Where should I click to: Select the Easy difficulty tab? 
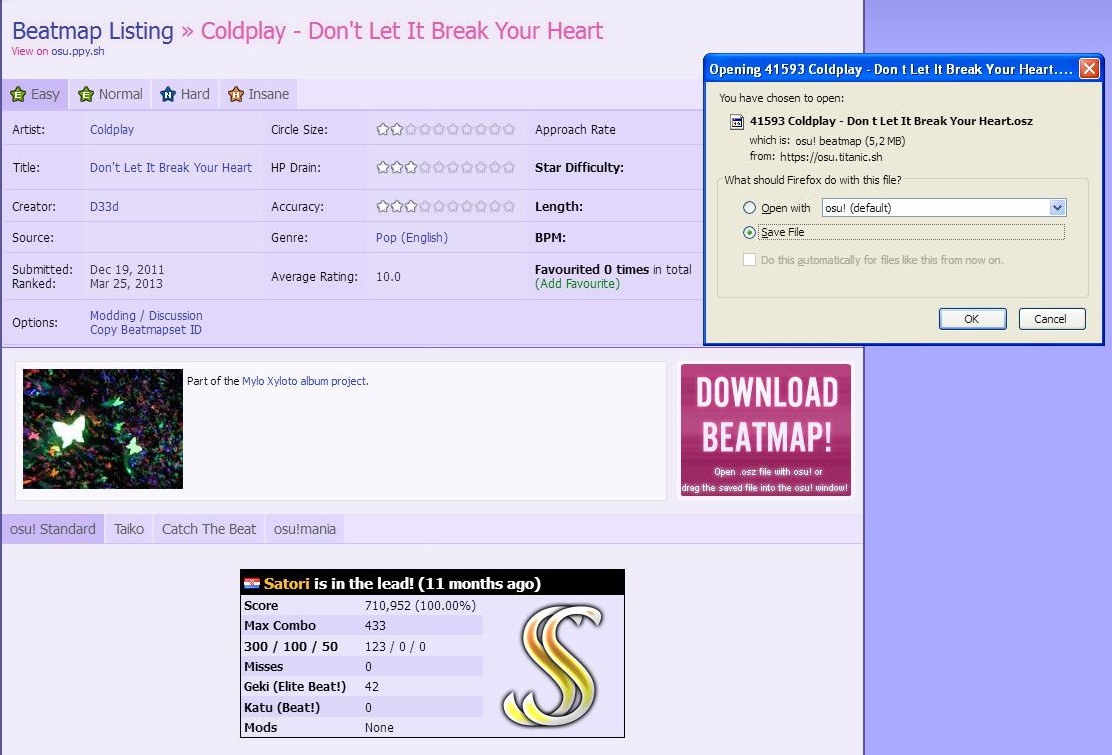[35, 94]
